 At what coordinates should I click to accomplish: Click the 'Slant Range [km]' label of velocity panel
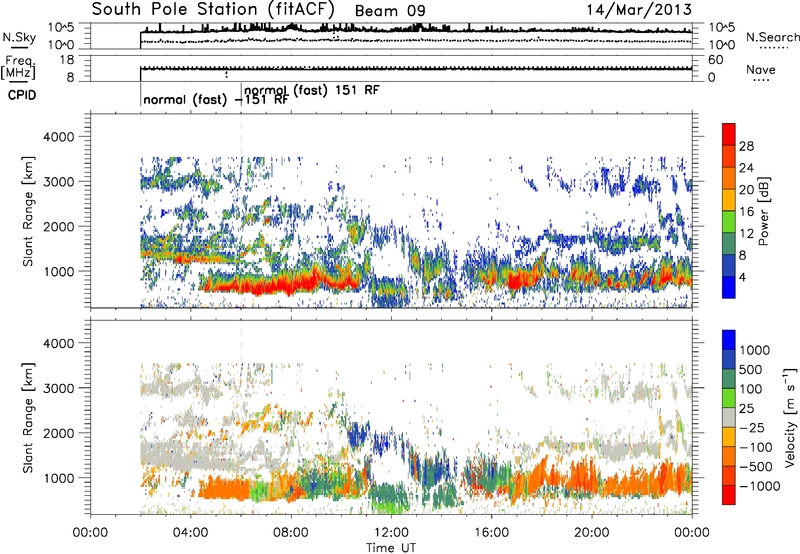[28, 417]
